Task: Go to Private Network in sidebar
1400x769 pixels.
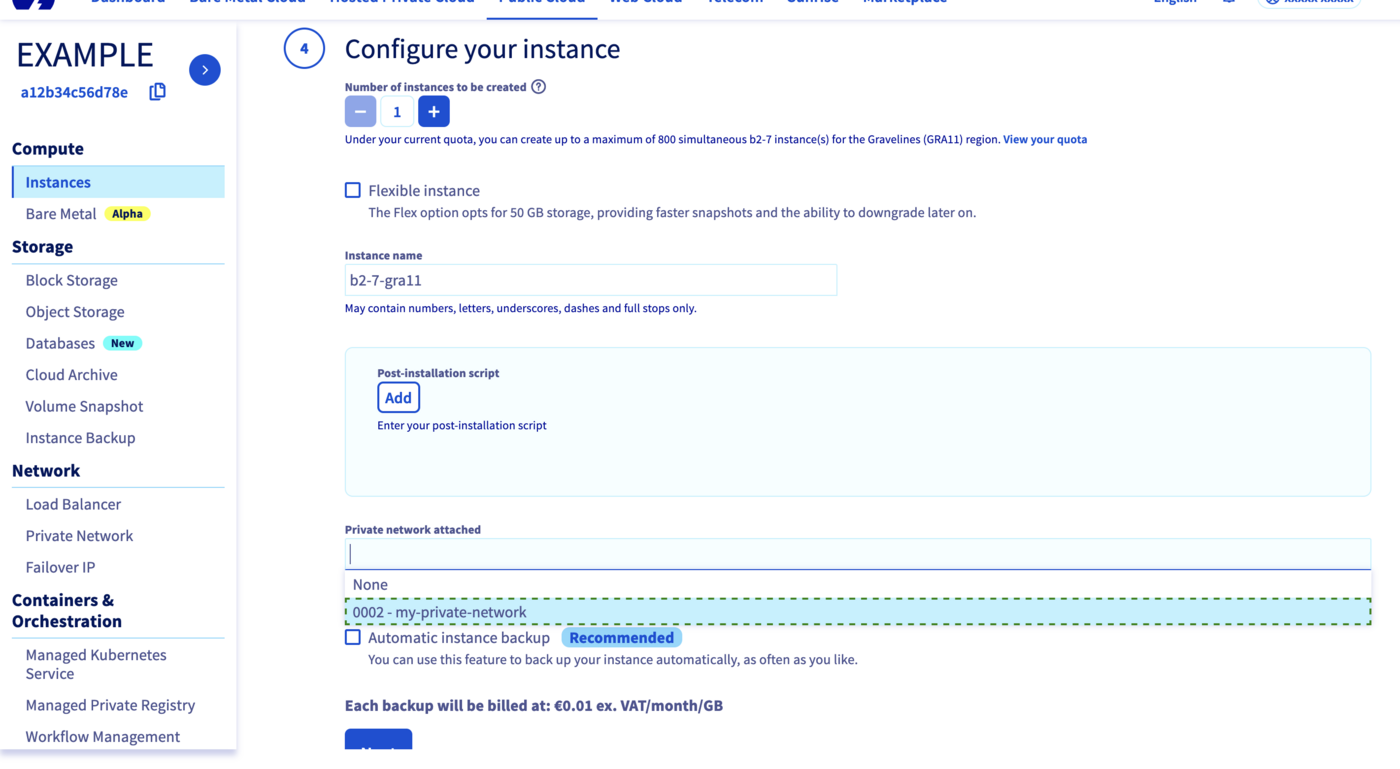Action: tap(79, 535)
